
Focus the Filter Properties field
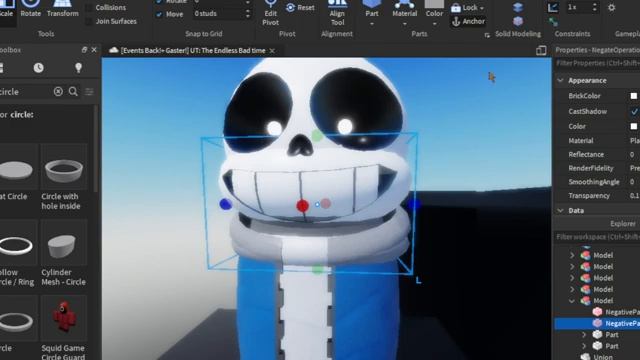(597, 63)
